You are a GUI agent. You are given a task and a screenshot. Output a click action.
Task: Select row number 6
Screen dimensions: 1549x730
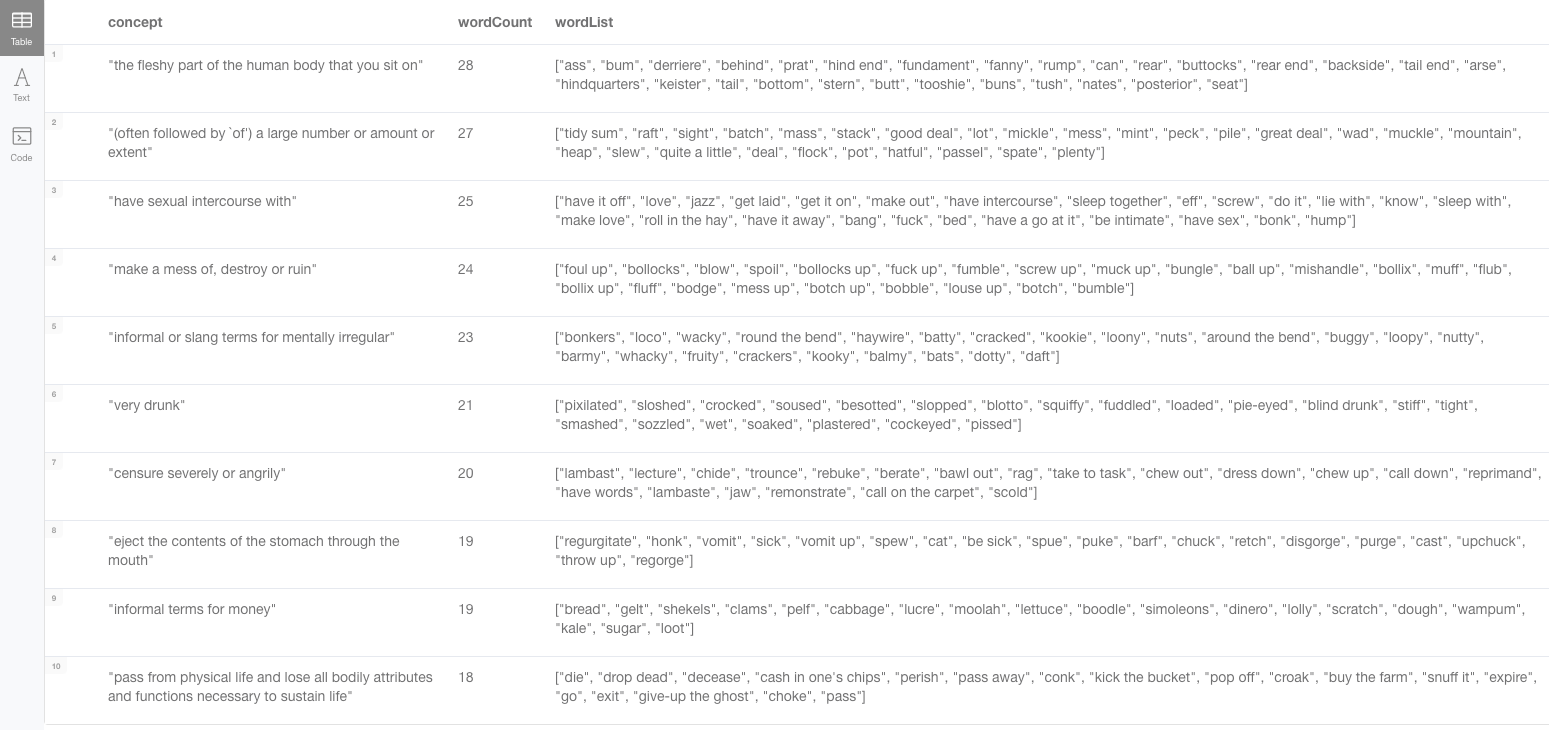tap(54, 394)
